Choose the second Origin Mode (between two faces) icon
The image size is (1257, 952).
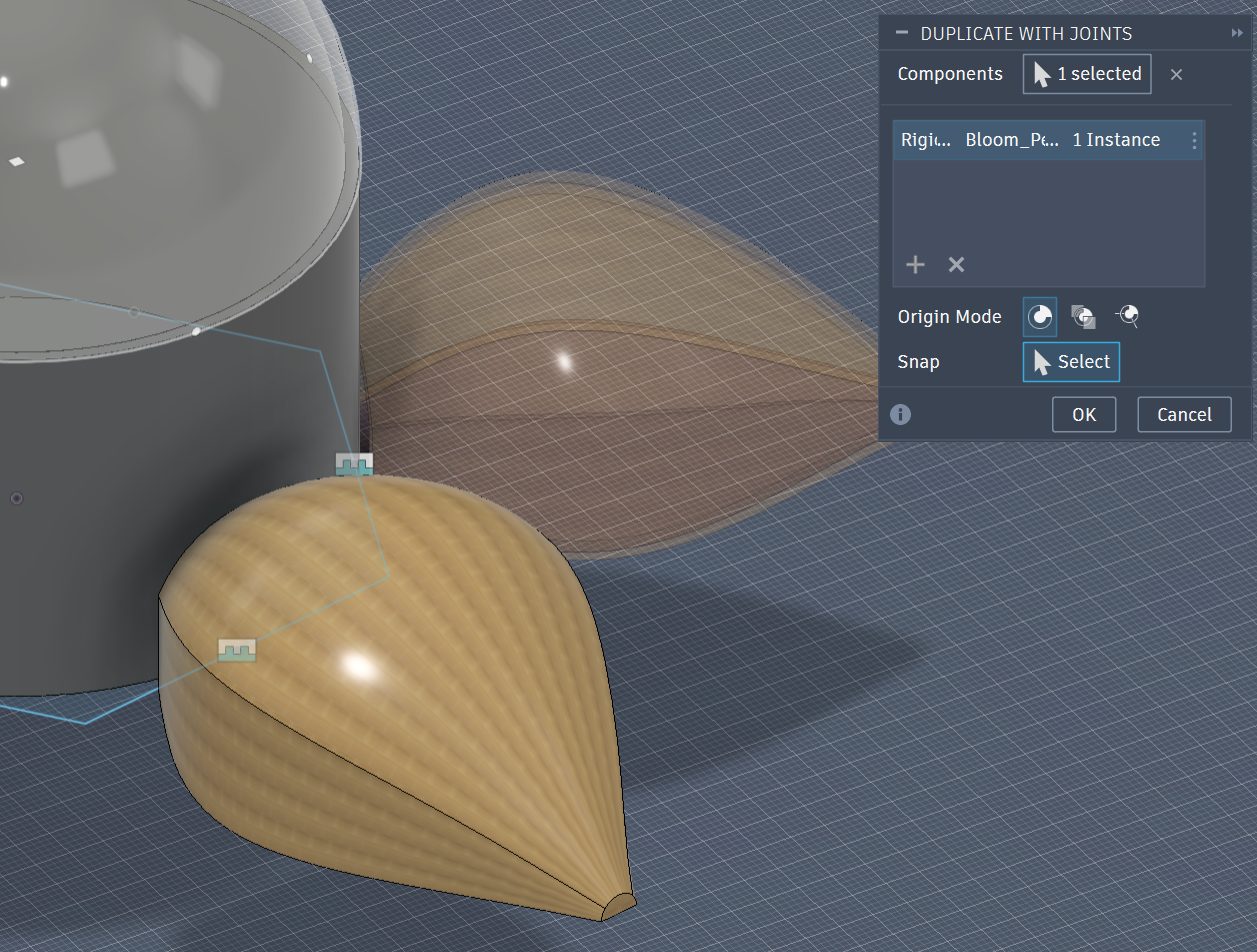pyautogui.click(x=1083, y=317)
